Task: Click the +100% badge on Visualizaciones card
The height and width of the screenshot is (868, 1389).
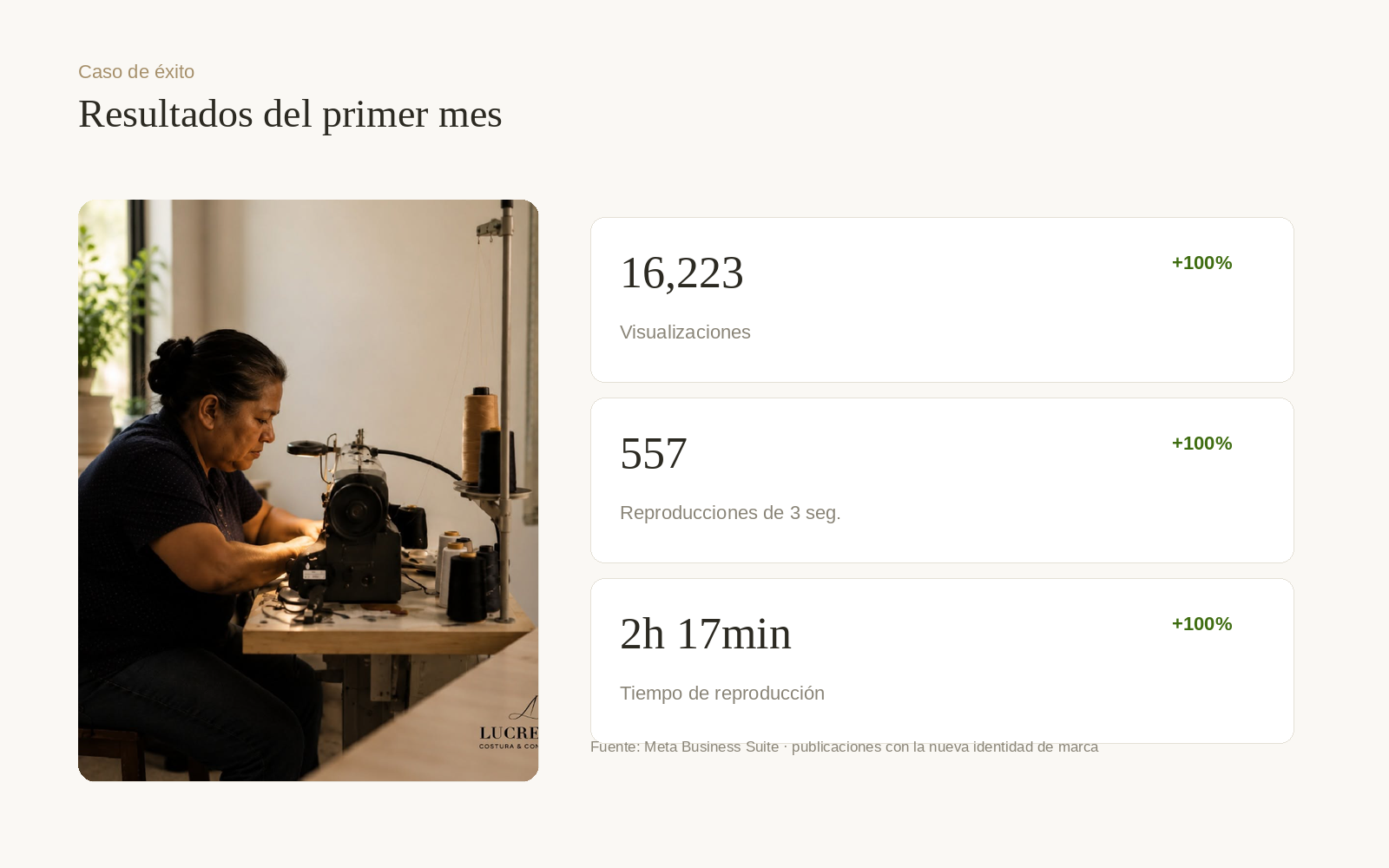Action: (x=1201, y=263)
